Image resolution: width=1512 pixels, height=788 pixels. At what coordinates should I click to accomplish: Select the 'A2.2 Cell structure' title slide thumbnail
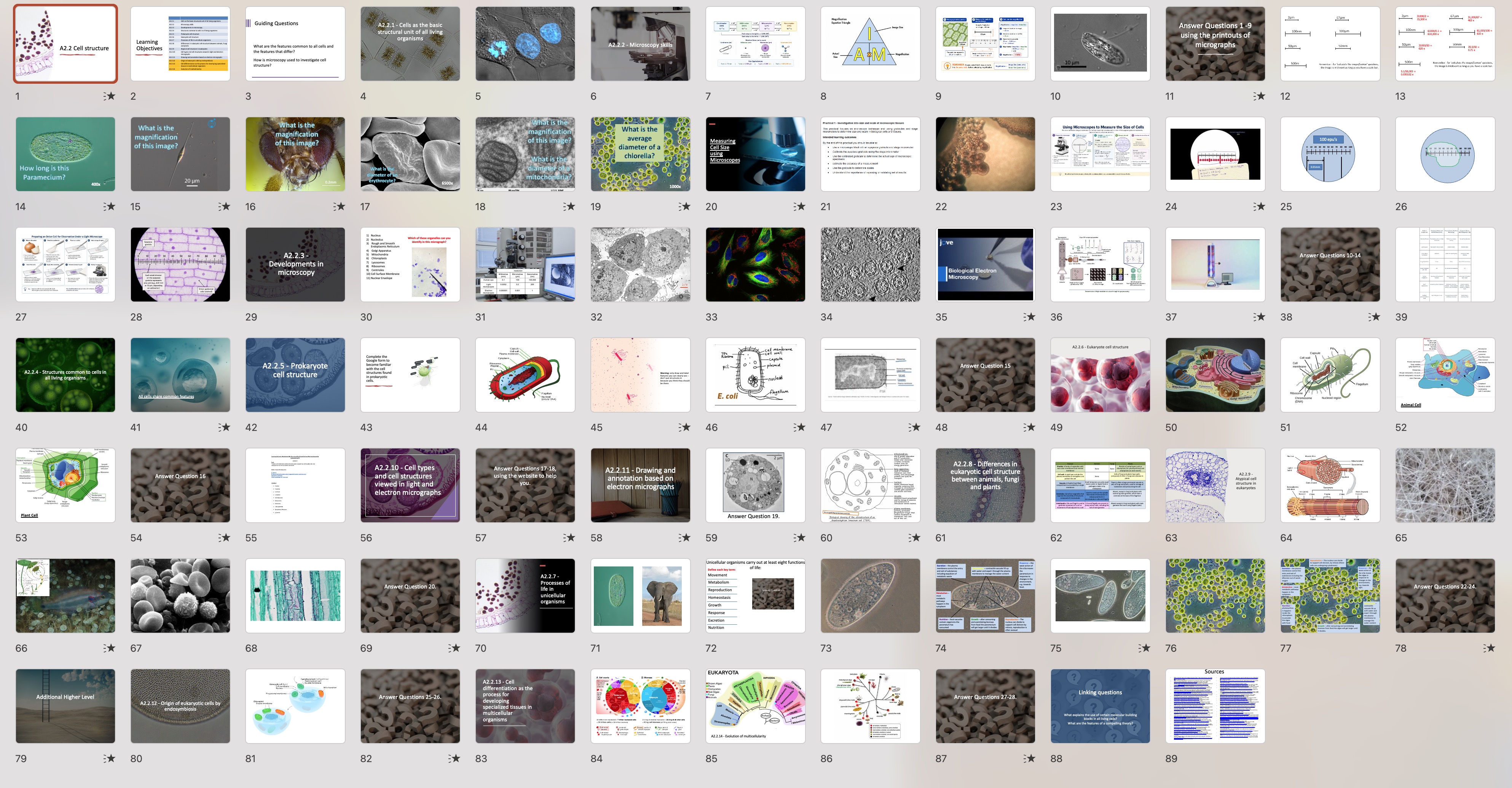pos(65,44)
